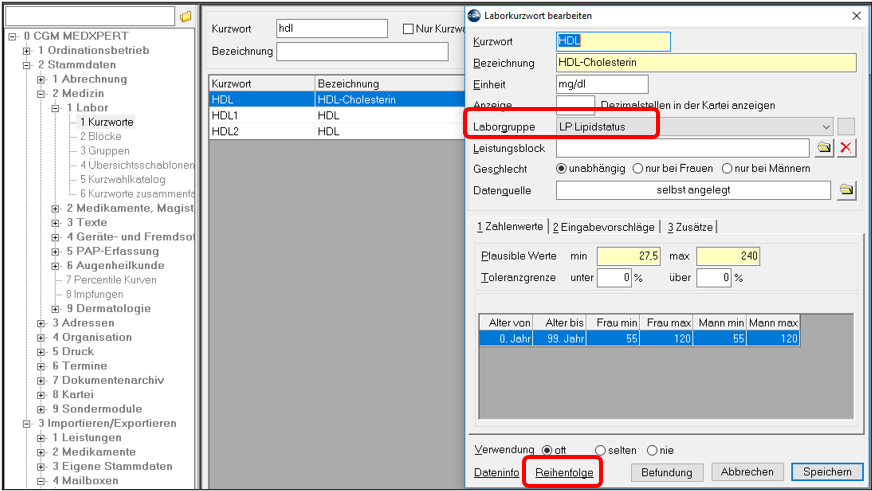Click the Anzeige decimal places field
The height and width of the screenshot is (491, 872).
tap(575, 104)
